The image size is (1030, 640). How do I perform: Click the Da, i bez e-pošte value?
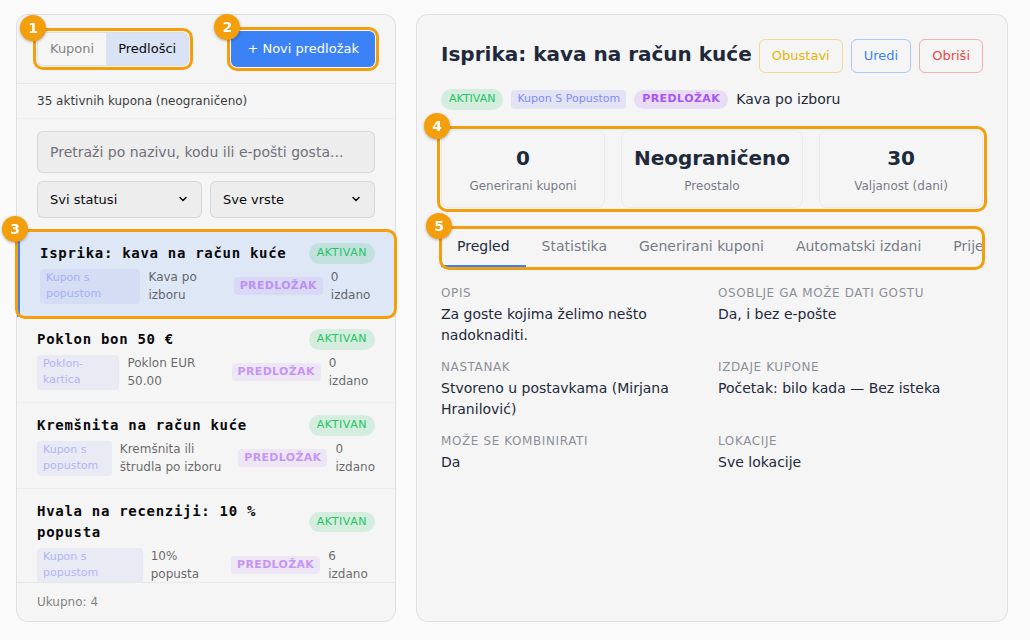776,314
